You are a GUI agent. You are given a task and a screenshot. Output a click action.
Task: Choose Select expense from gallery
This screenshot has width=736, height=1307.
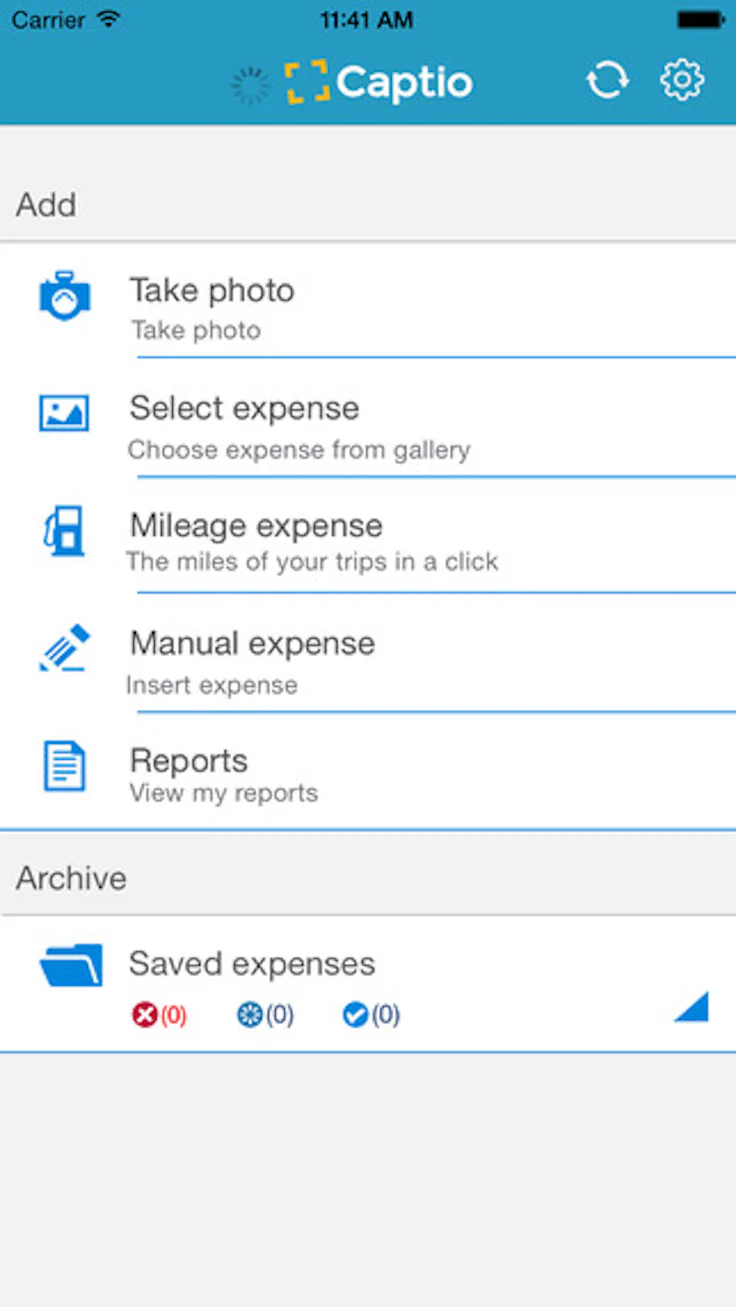pyautogui.click(x=368, y=418)
